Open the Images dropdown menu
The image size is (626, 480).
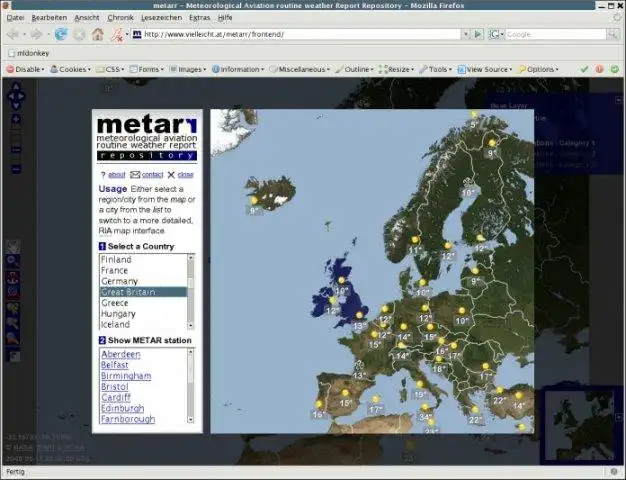tap(188, 69)
